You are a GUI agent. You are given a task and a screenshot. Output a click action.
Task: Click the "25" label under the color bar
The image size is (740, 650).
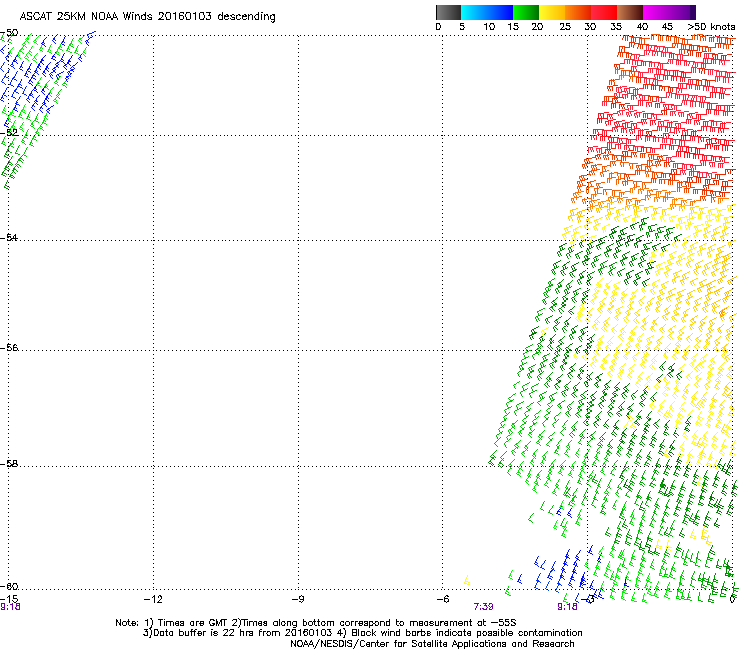pos(565,27)
